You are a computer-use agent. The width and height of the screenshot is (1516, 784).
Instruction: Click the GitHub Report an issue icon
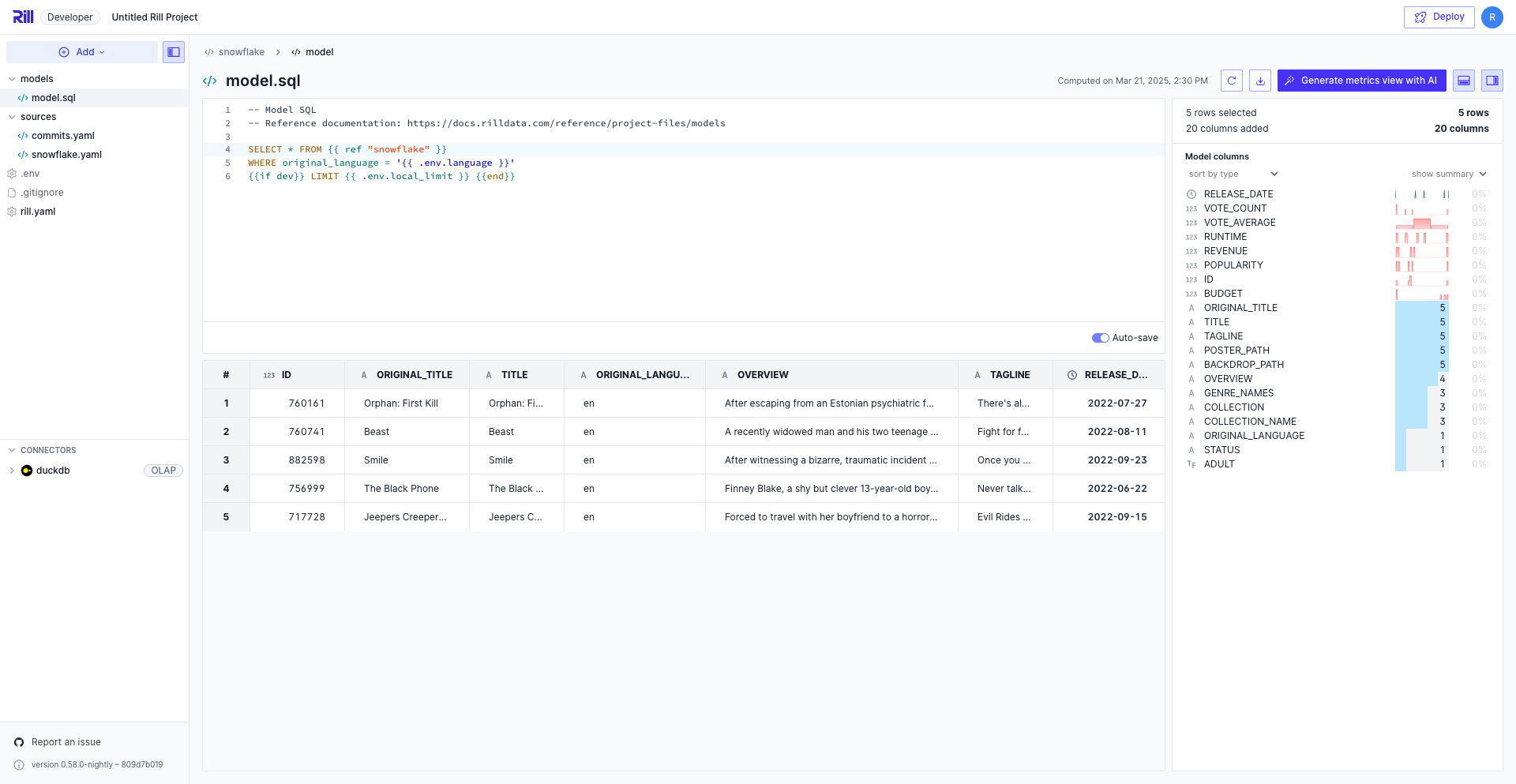[19, 742]
